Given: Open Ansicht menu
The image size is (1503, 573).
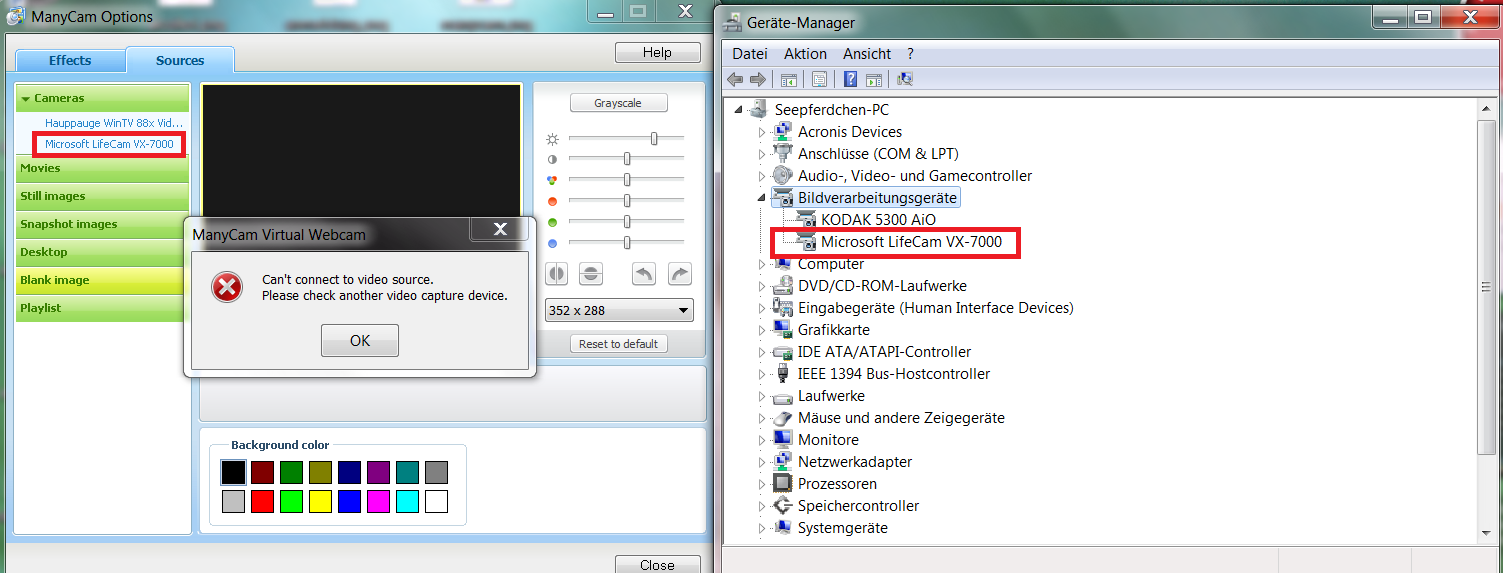Looking at the screenshot, I should click(867, 54).
